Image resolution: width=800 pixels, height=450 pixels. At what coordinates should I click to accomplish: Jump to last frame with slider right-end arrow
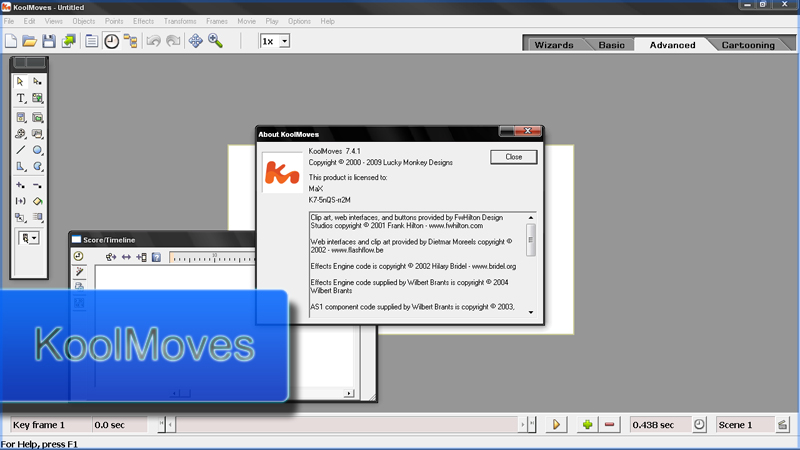tap(532, 423)
